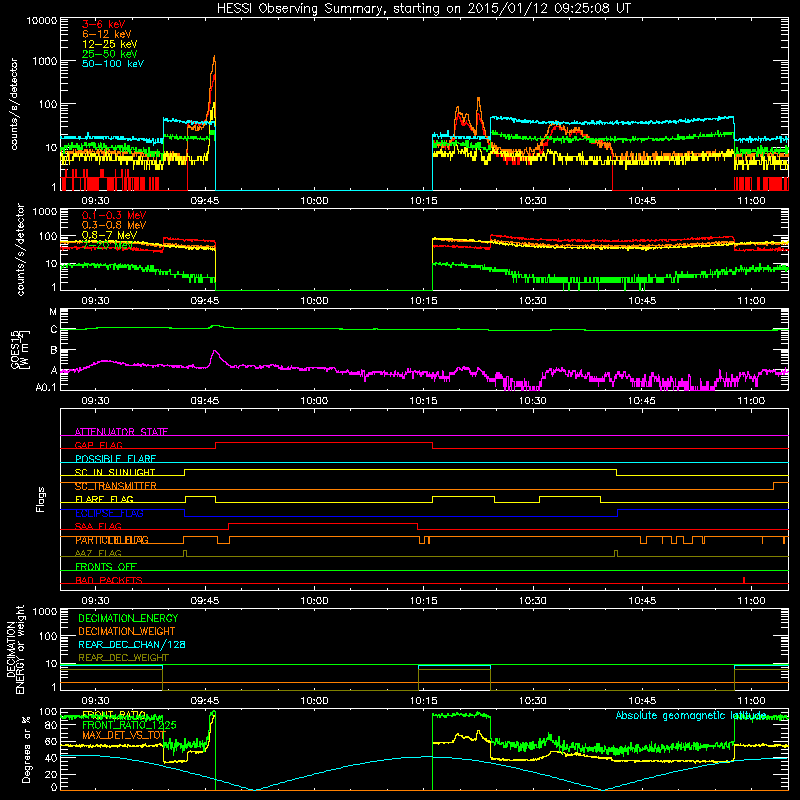Select the SC_TRANSMITTER flag label
Screen dimensions: 800x800
click(116, 486)
